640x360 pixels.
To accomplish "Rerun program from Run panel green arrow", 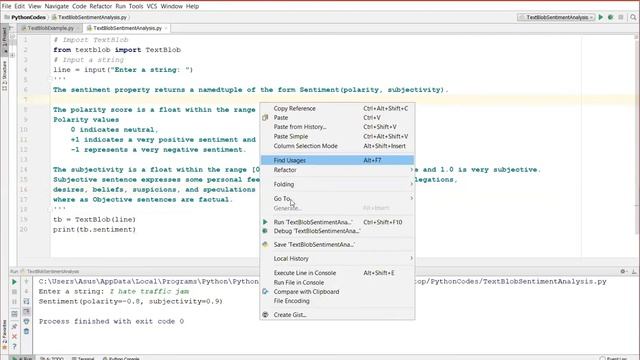I will point(14,282).
